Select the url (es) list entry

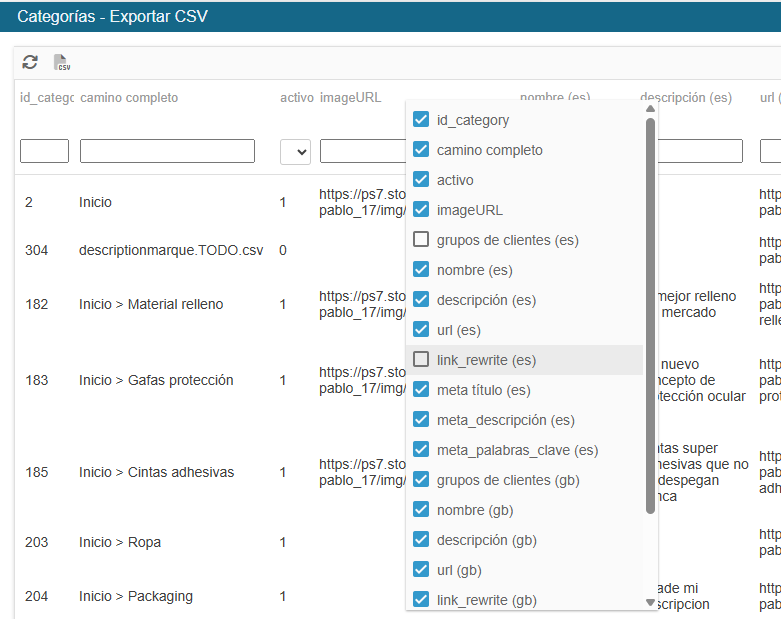coord(524,330)
